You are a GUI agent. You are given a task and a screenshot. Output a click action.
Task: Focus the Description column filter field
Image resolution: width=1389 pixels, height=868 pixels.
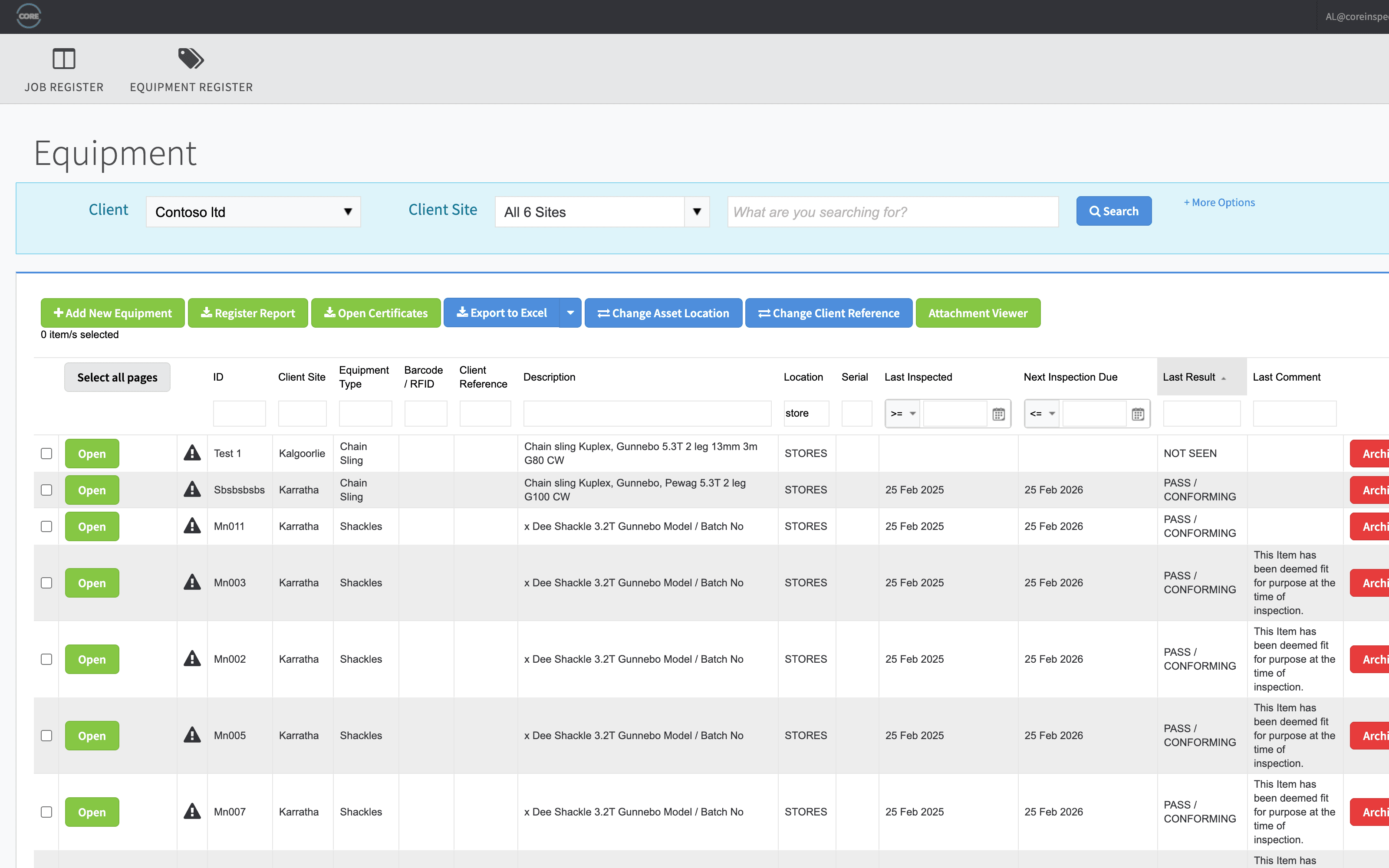(648, 413)
